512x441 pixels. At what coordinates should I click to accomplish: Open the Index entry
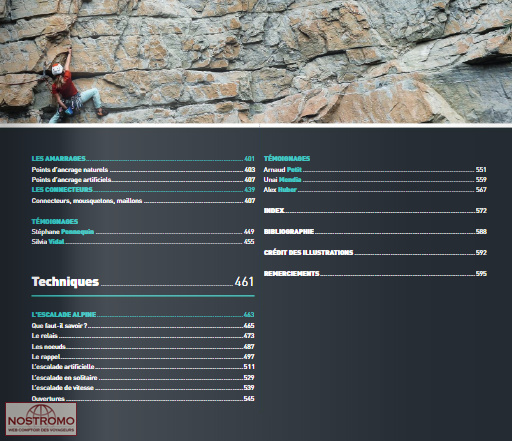pos(375,211)
